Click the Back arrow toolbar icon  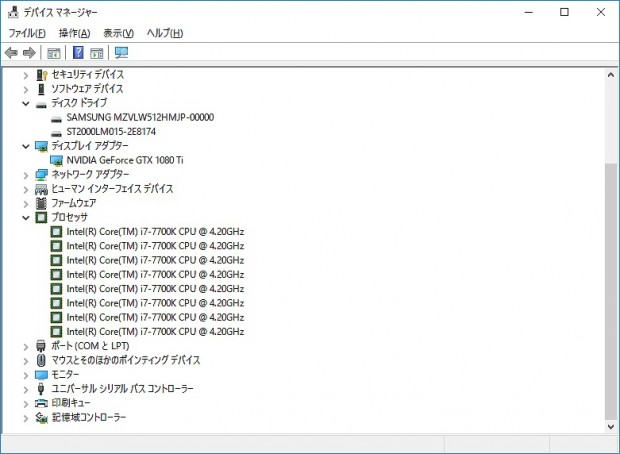11,52
